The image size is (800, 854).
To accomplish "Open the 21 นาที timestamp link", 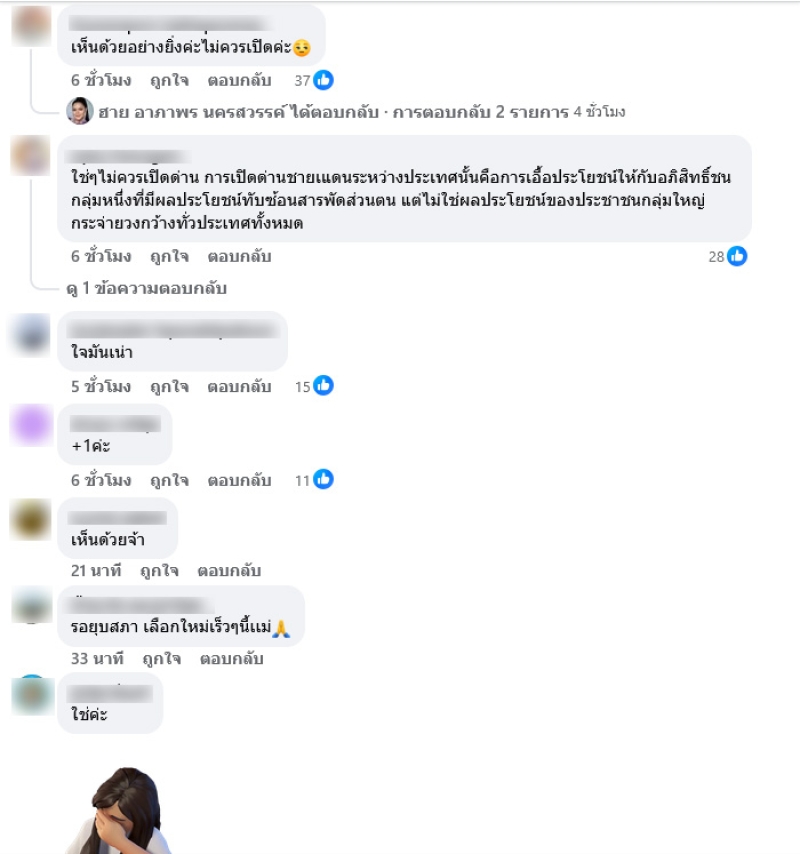I will 96,571.
